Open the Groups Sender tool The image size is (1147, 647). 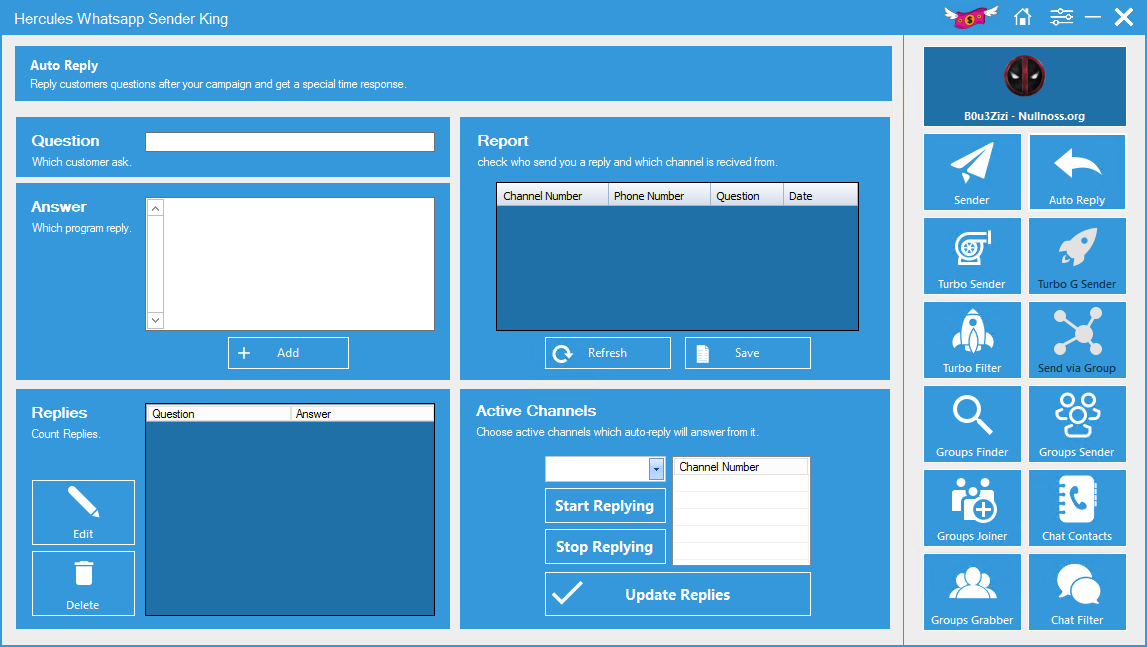point(1077,424)
